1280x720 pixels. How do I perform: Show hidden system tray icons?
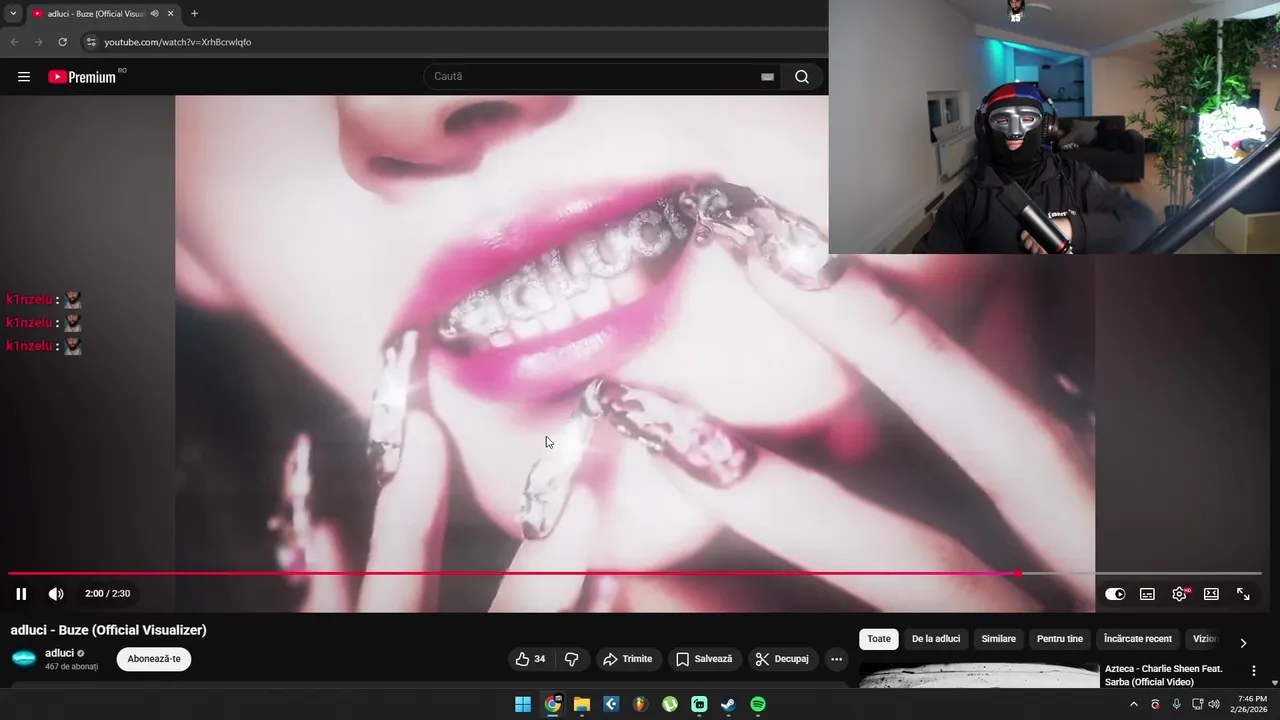pyautogui.click(x=1134, y=704)
